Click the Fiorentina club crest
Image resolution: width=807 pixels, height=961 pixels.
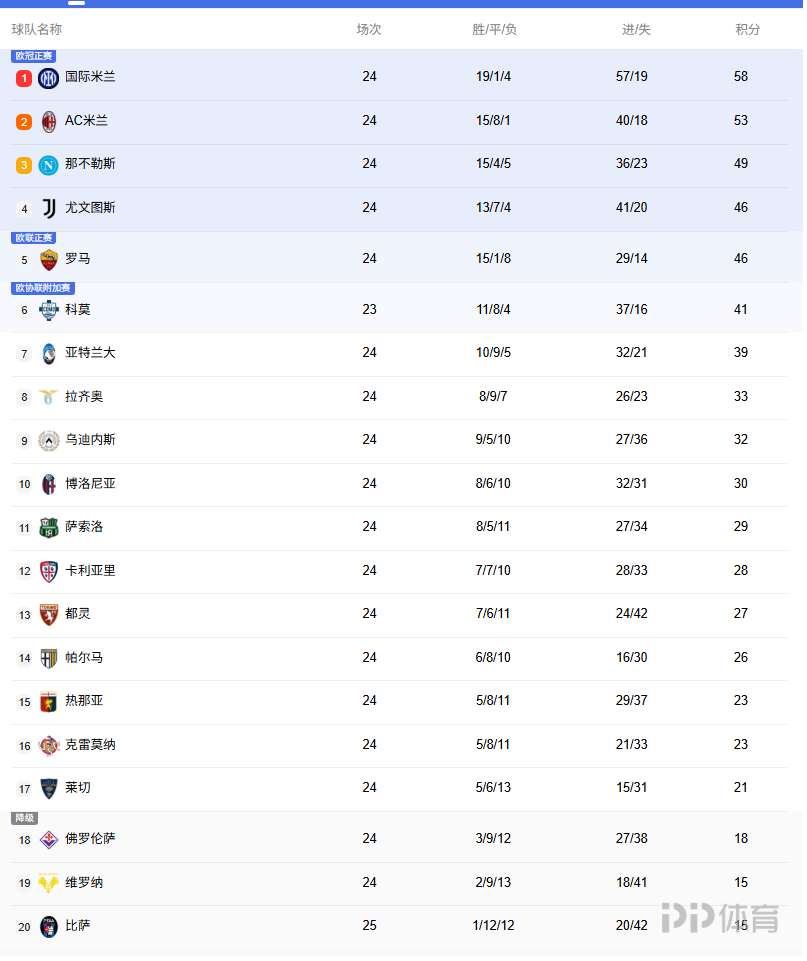[x=48, y=839]
